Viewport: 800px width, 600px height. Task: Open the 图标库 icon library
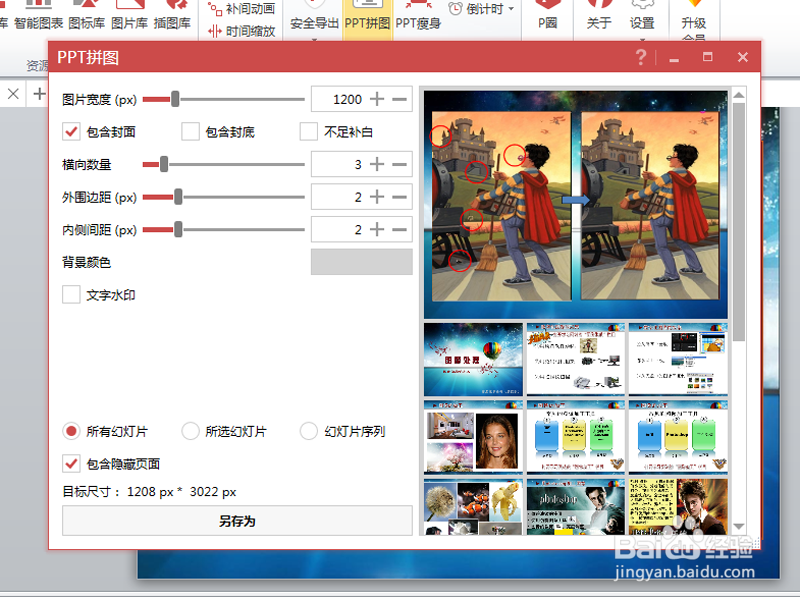pyautogui.click(x=87, y=15)
